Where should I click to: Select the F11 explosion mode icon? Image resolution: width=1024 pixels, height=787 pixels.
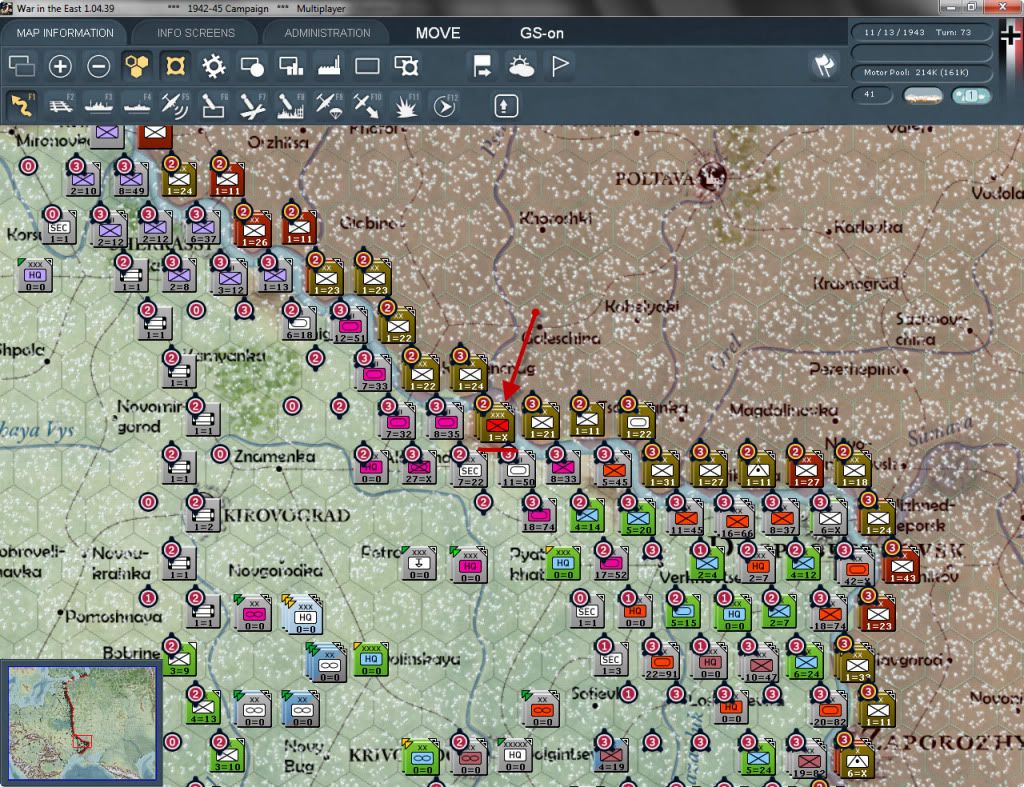point(406,105)
